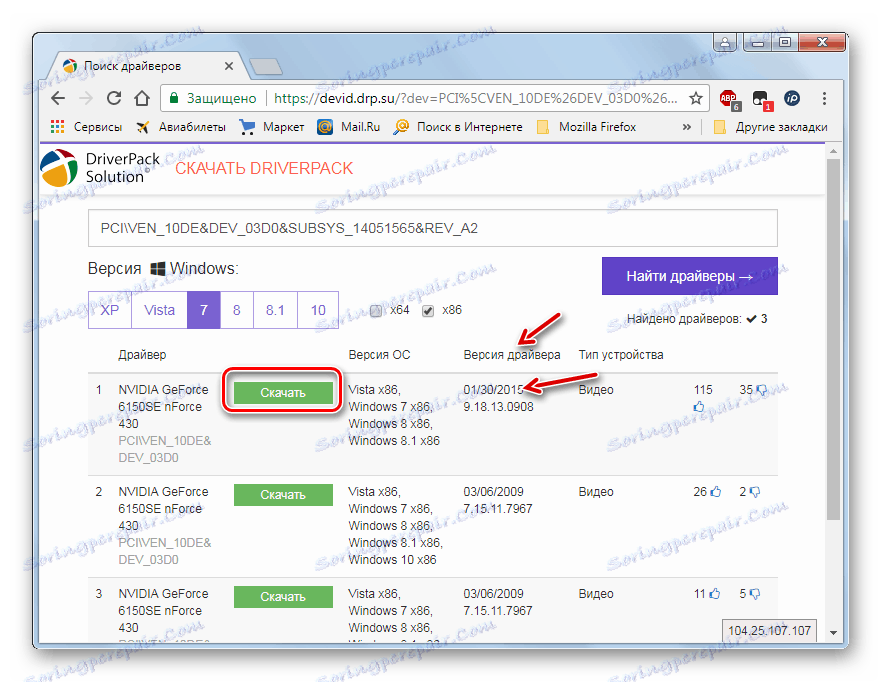The image size is (882, 682).
Task: Open the Другие закладки folder
Action: point(770,127)
